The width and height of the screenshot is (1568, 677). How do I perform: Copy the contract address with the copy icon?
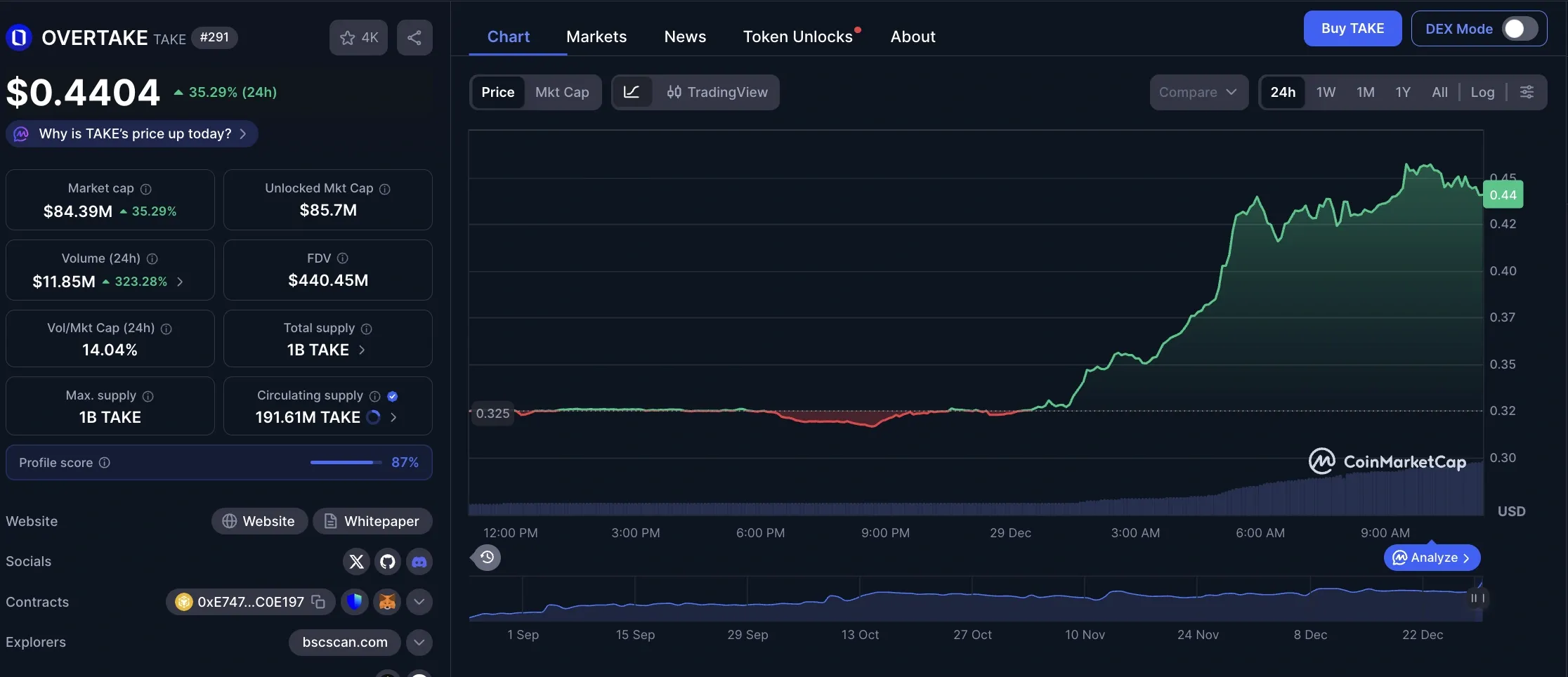click(318, 602)
